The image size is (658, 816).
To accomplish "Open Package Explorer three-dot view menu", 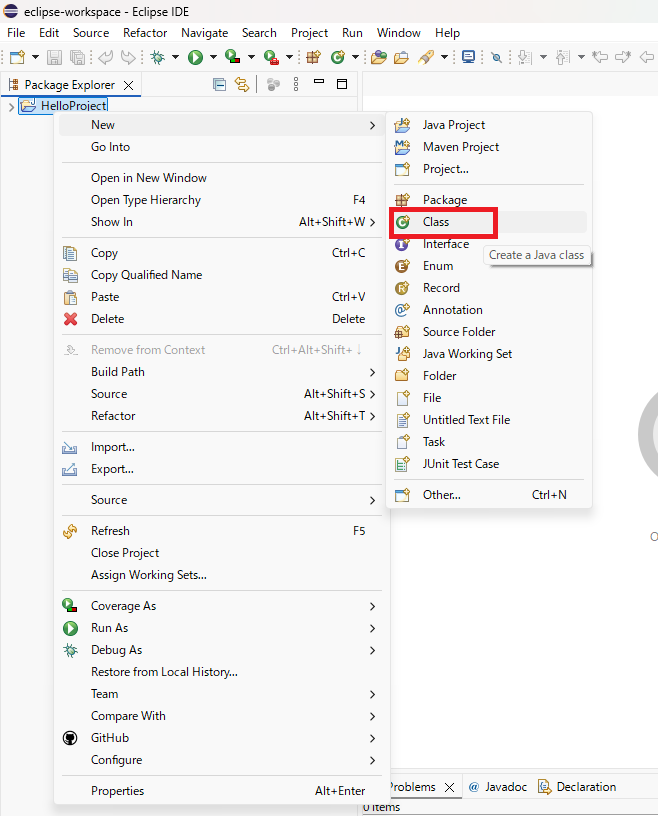I will coord(296,84).
